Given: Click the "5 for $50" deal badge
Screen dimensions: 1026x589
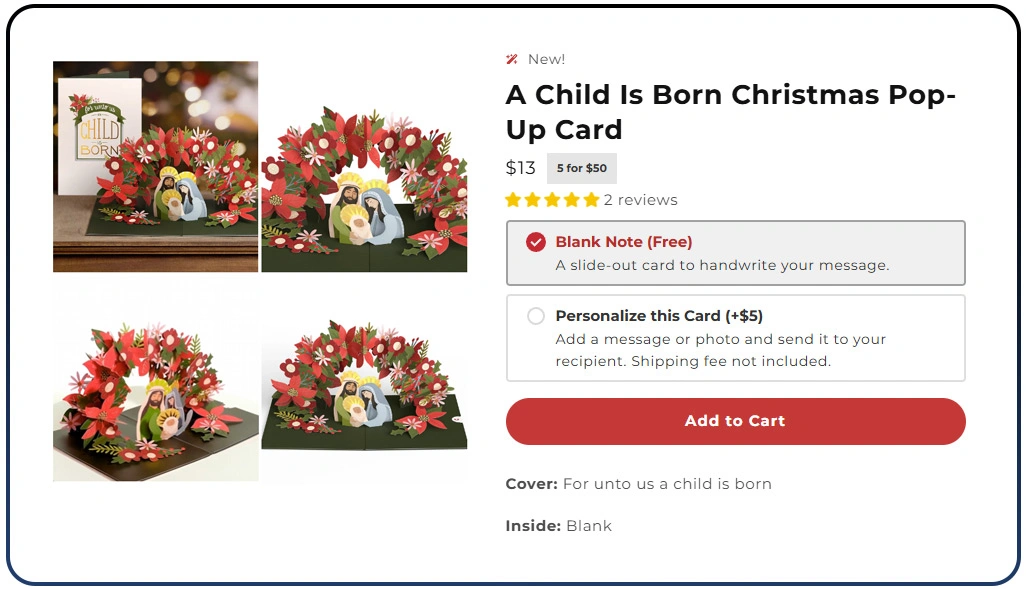Looking at the screenshot, I should point(581,168).
